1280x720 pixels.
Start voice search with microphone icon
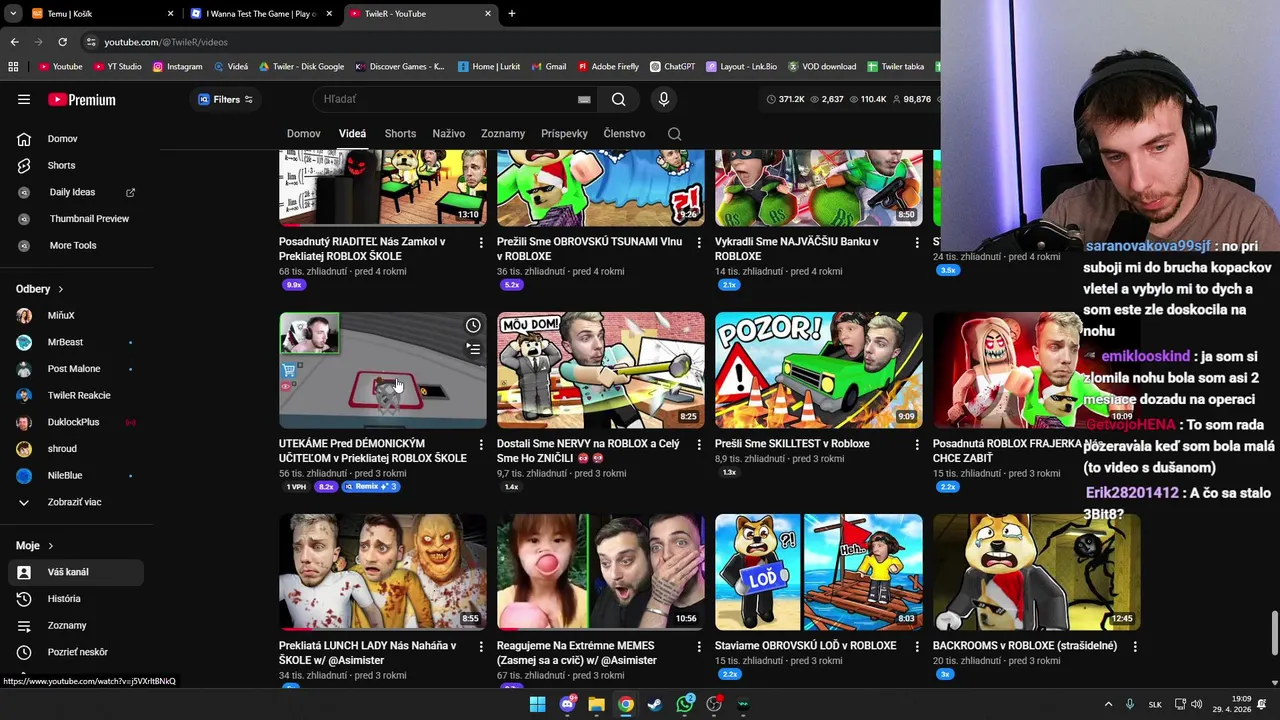pyautogui.click(x=663, y=99)
